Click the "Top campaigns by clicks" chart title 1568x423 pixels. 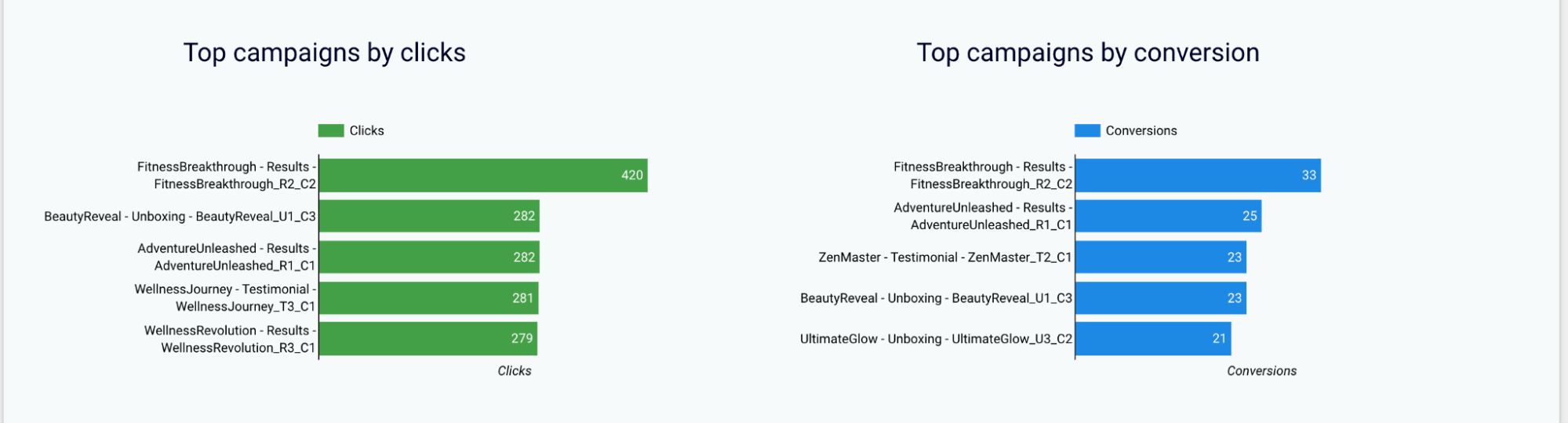(324, 53)
